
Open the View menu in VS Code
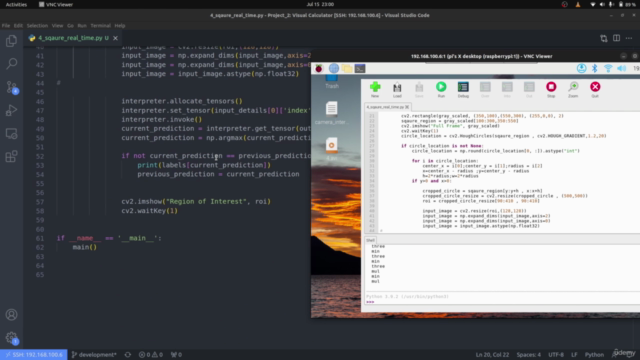point(57,25)
